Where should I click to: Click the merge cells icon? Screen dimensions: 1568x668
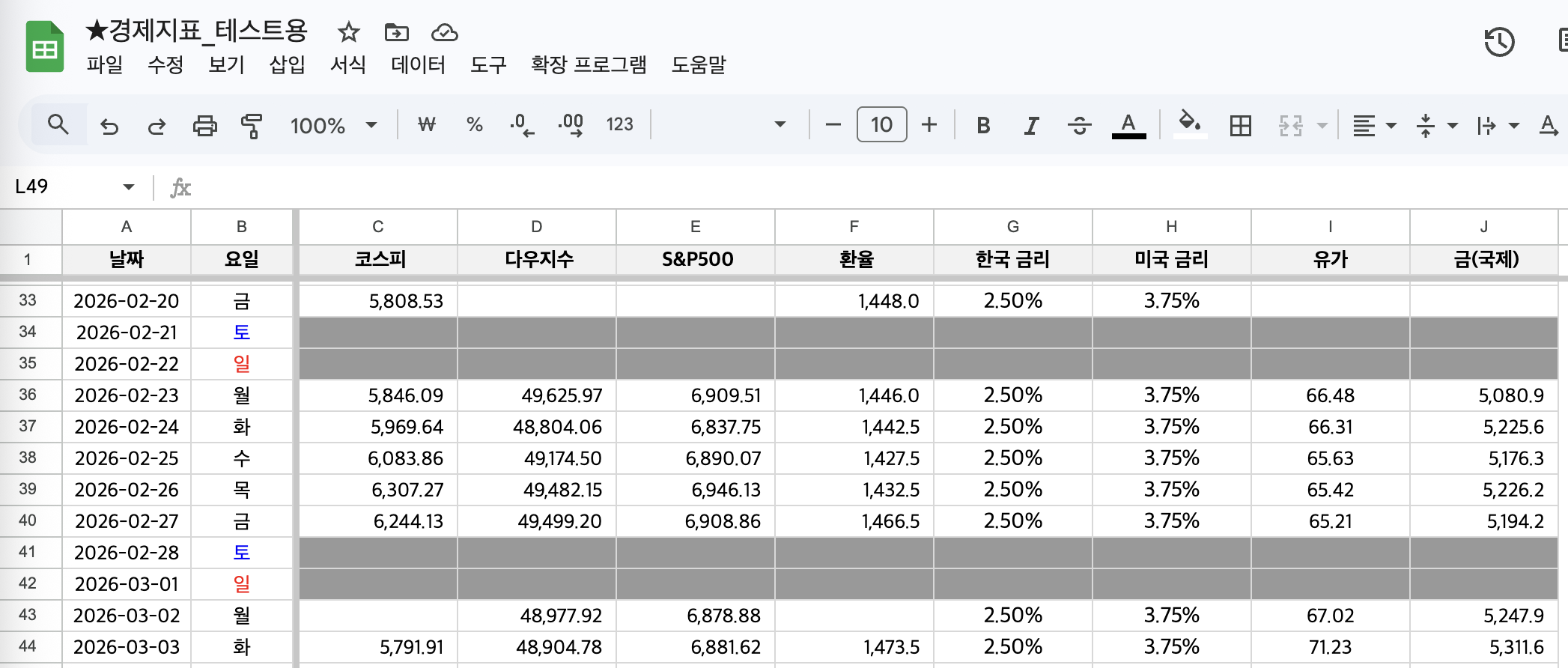tap(1291, 125)
